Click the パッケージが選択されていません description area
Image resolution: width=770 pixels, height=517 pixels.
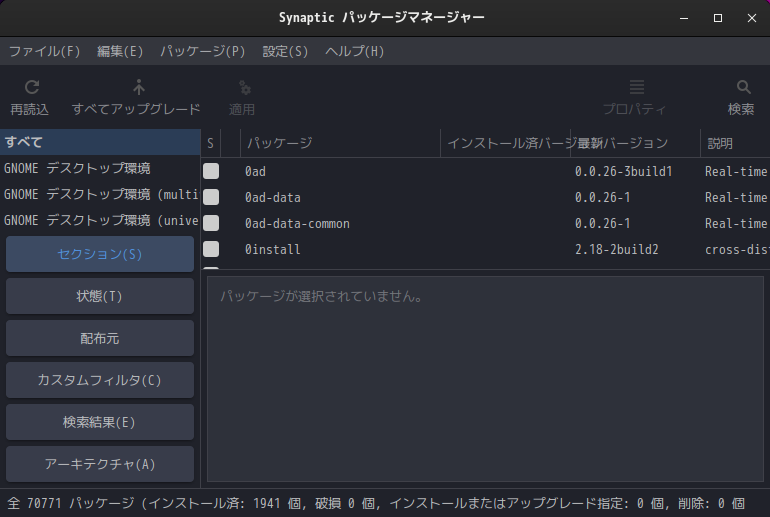pyautogui.click(x=485, y=379)
